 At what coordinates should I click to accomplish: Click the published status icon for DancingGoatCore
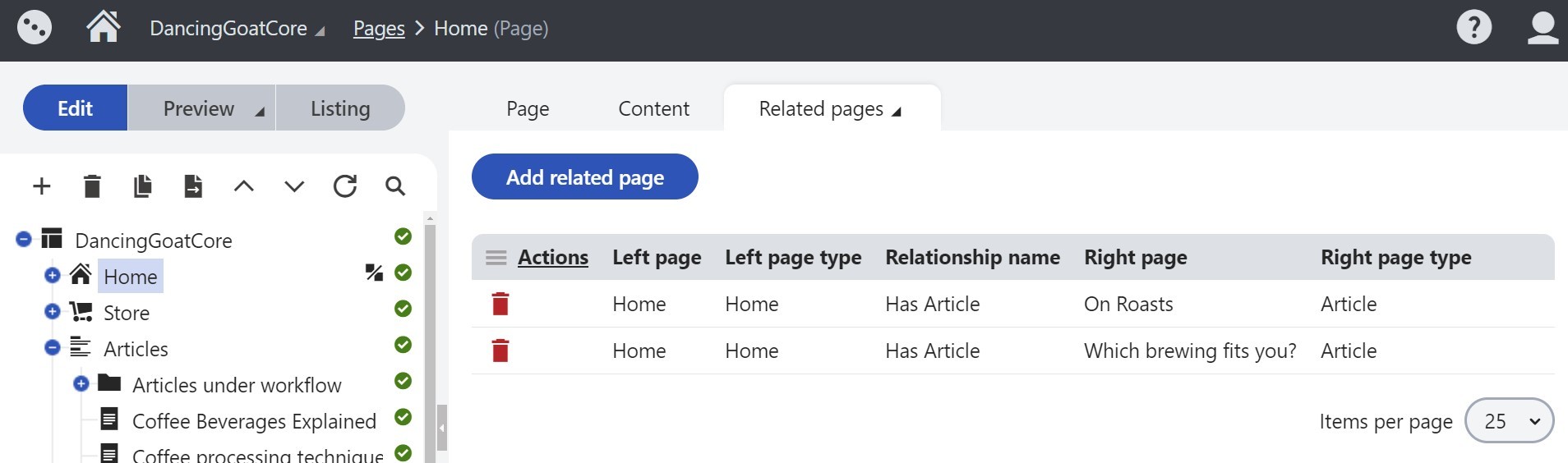pyautogui.click(x=403, y=236)
